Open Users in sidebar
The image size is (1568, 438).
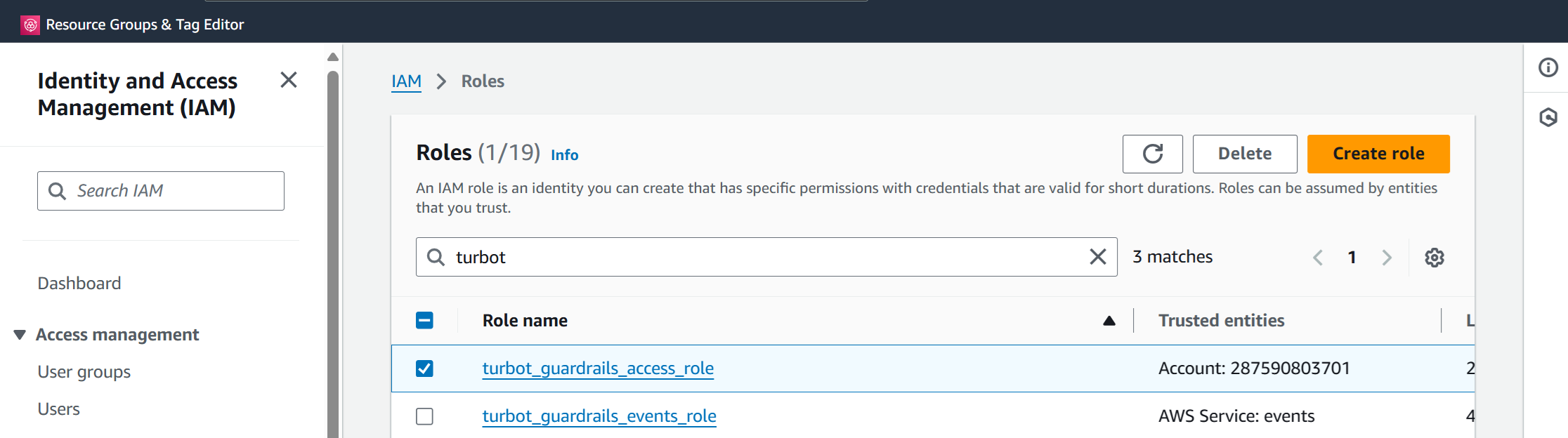59,409
